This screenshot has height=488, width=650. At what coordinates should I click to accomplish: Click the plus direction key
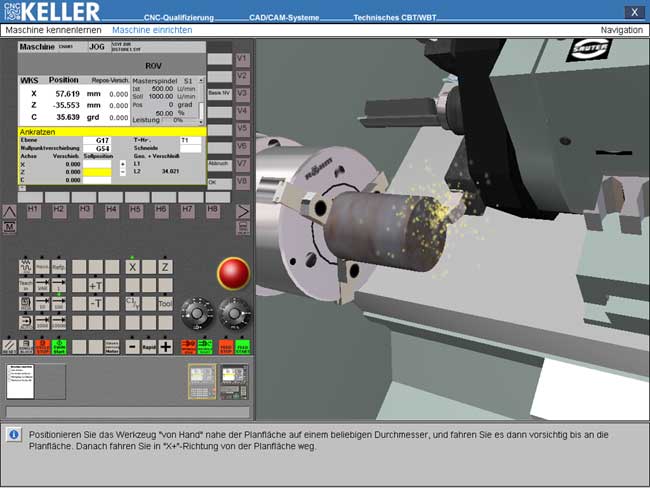pos(166,347)
